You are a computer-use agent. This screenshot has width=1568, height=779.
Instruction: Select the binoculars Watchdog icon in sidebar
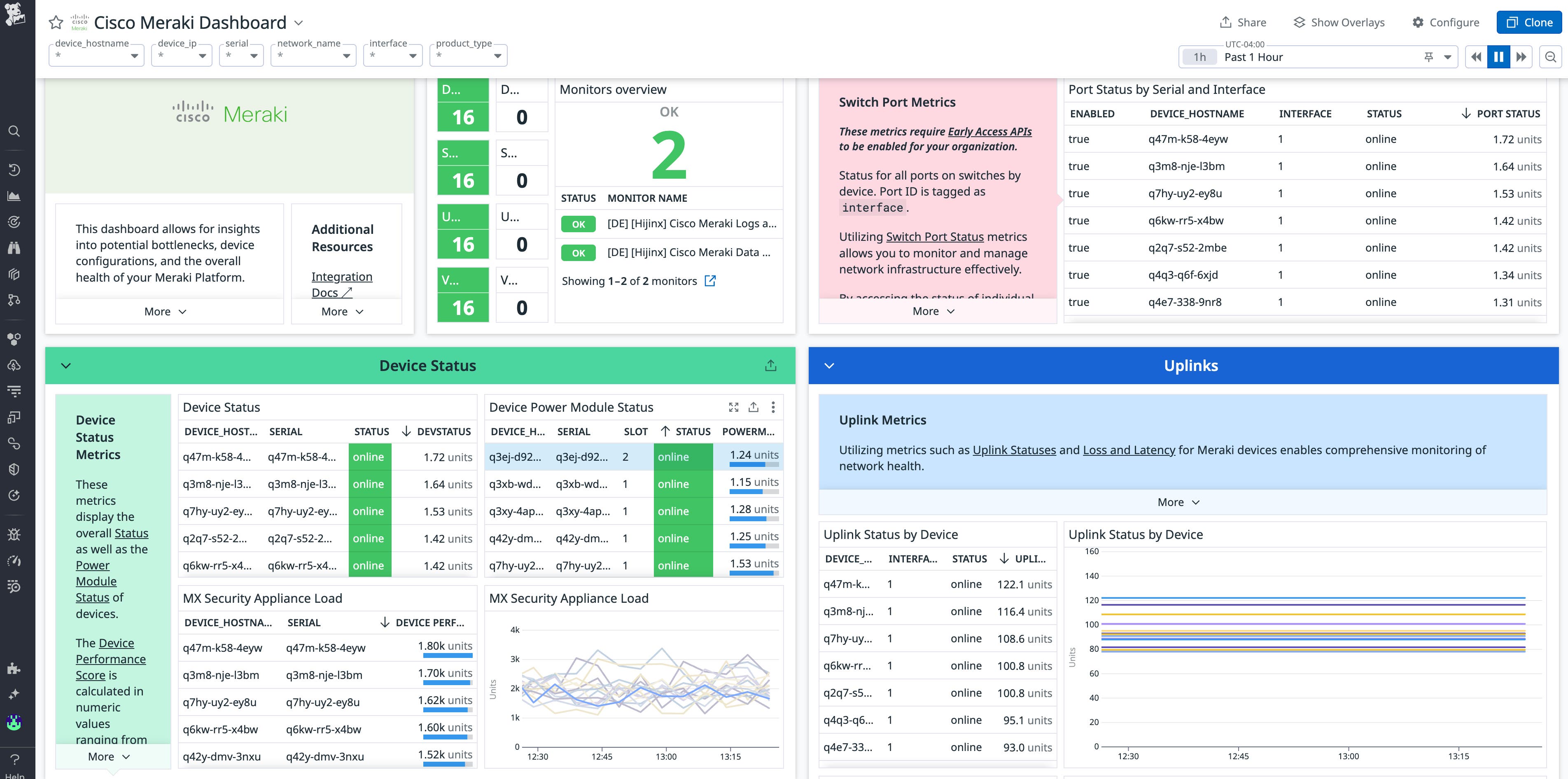coord(14,247)
